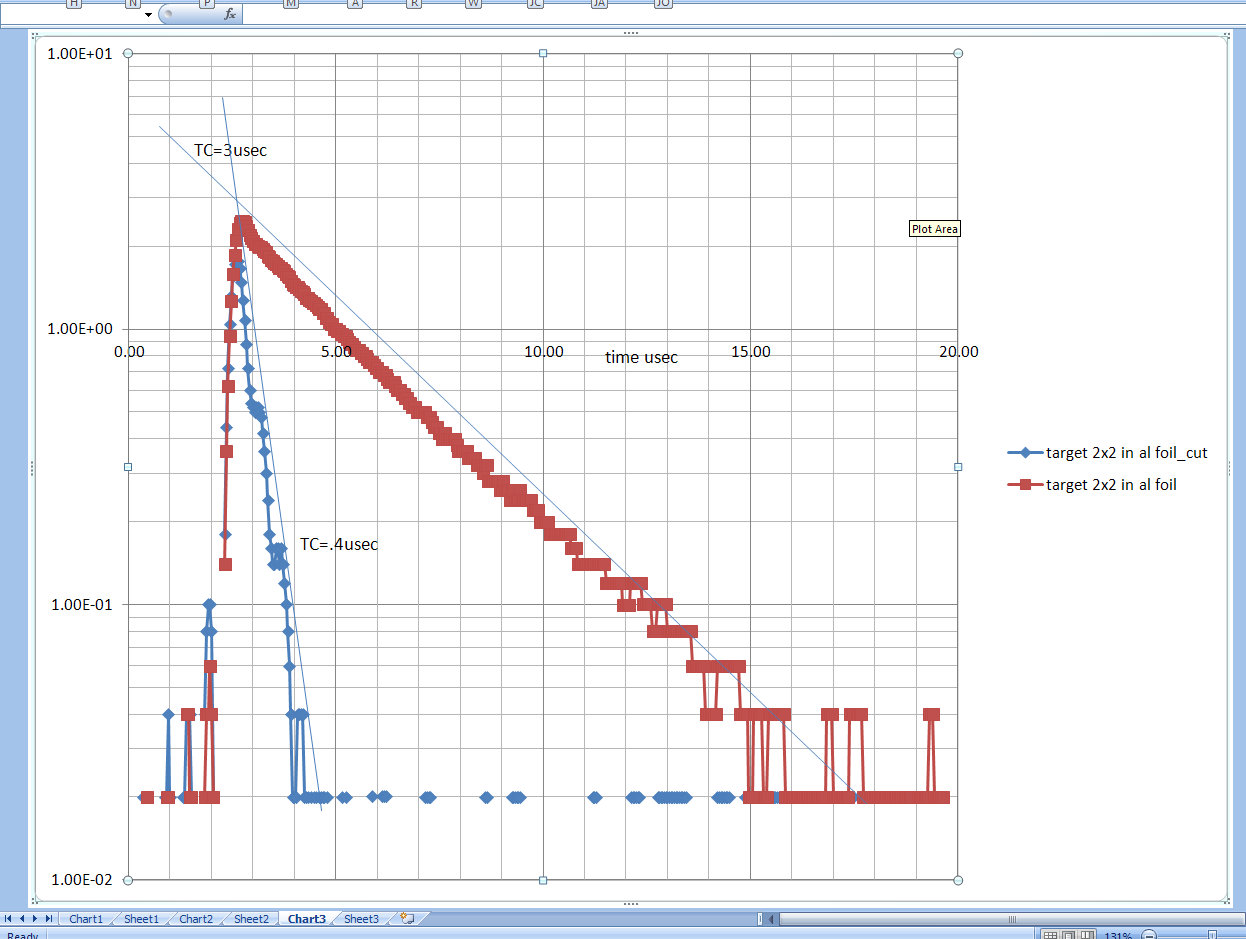The width and height of the screenshot is (1246, 939).
Task: Switch to the Chart2 tab
Action: 196,919
